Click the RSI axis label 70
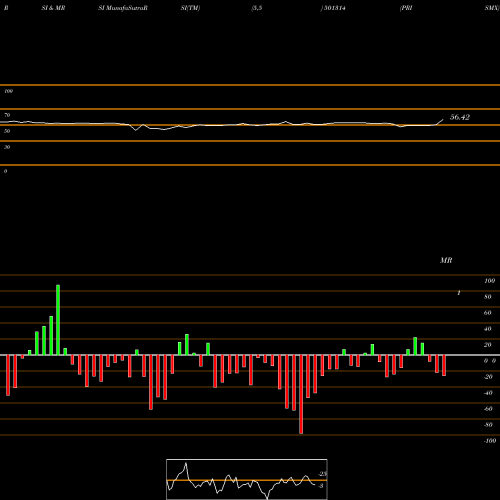 click(7, 115)
